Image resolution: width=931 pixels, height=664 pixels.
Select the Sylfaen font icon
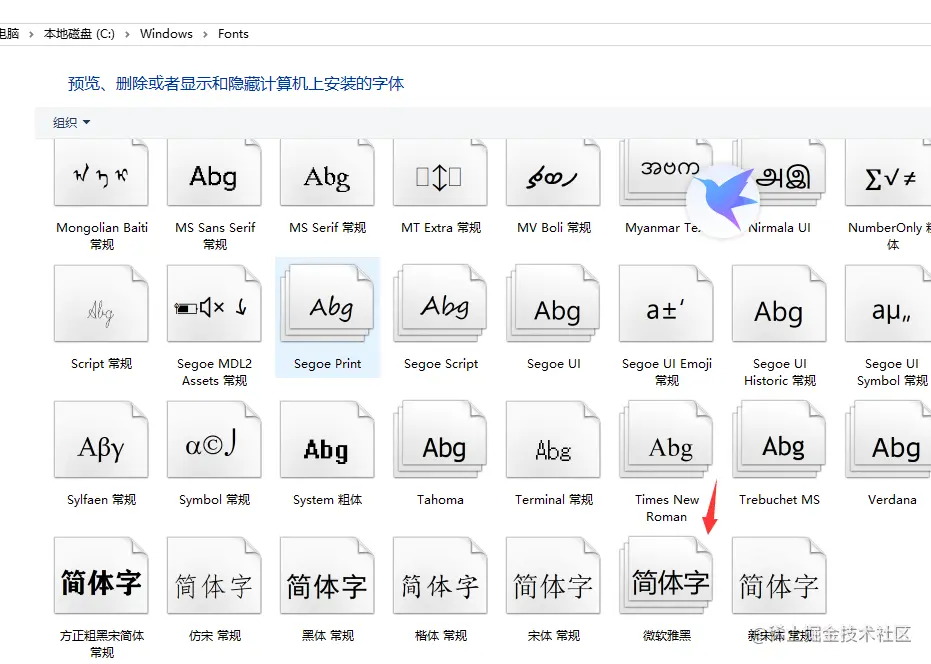coord(101,439)
